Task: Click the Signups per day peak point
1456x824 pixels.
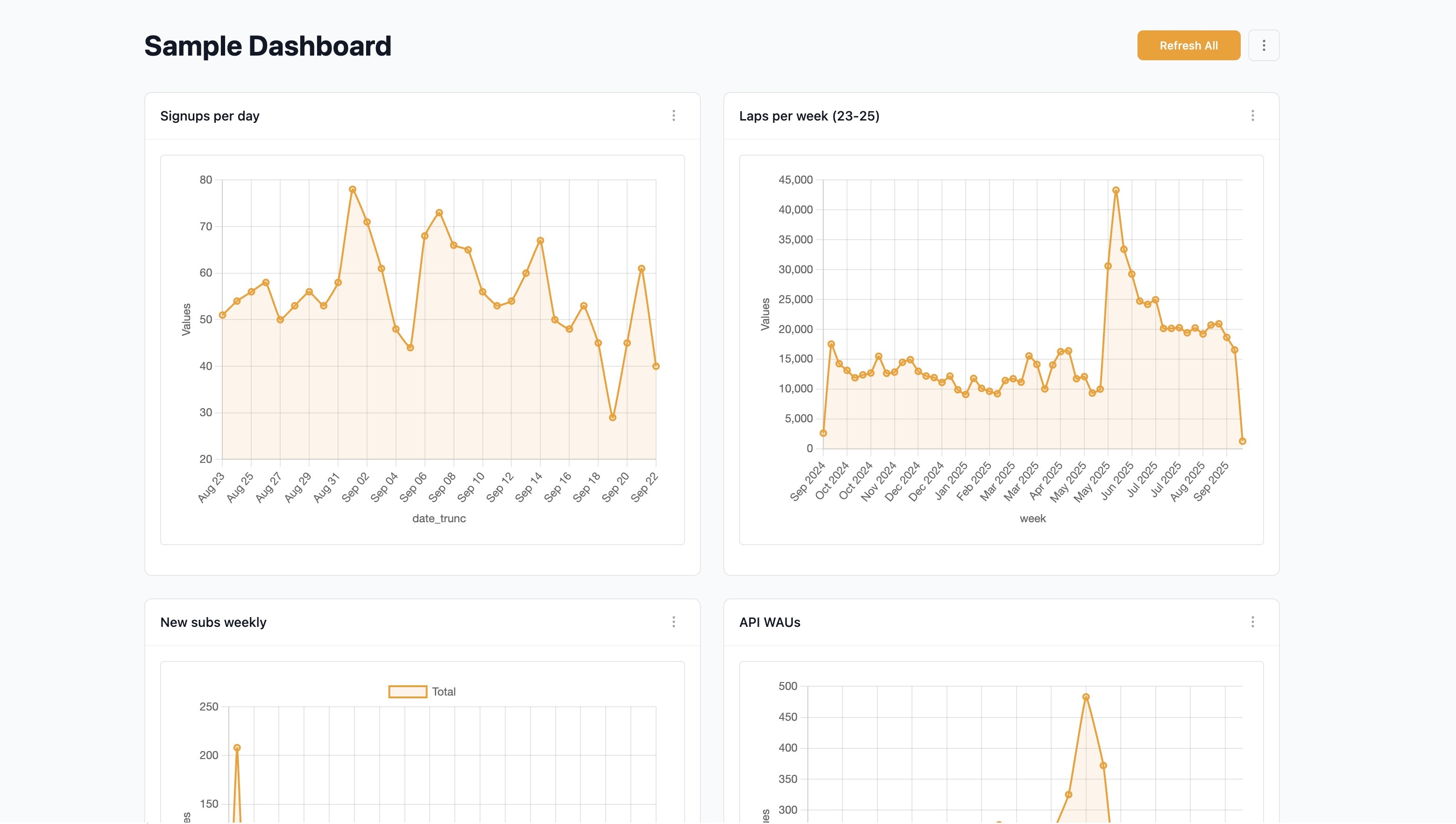Action: coord(353,190)
